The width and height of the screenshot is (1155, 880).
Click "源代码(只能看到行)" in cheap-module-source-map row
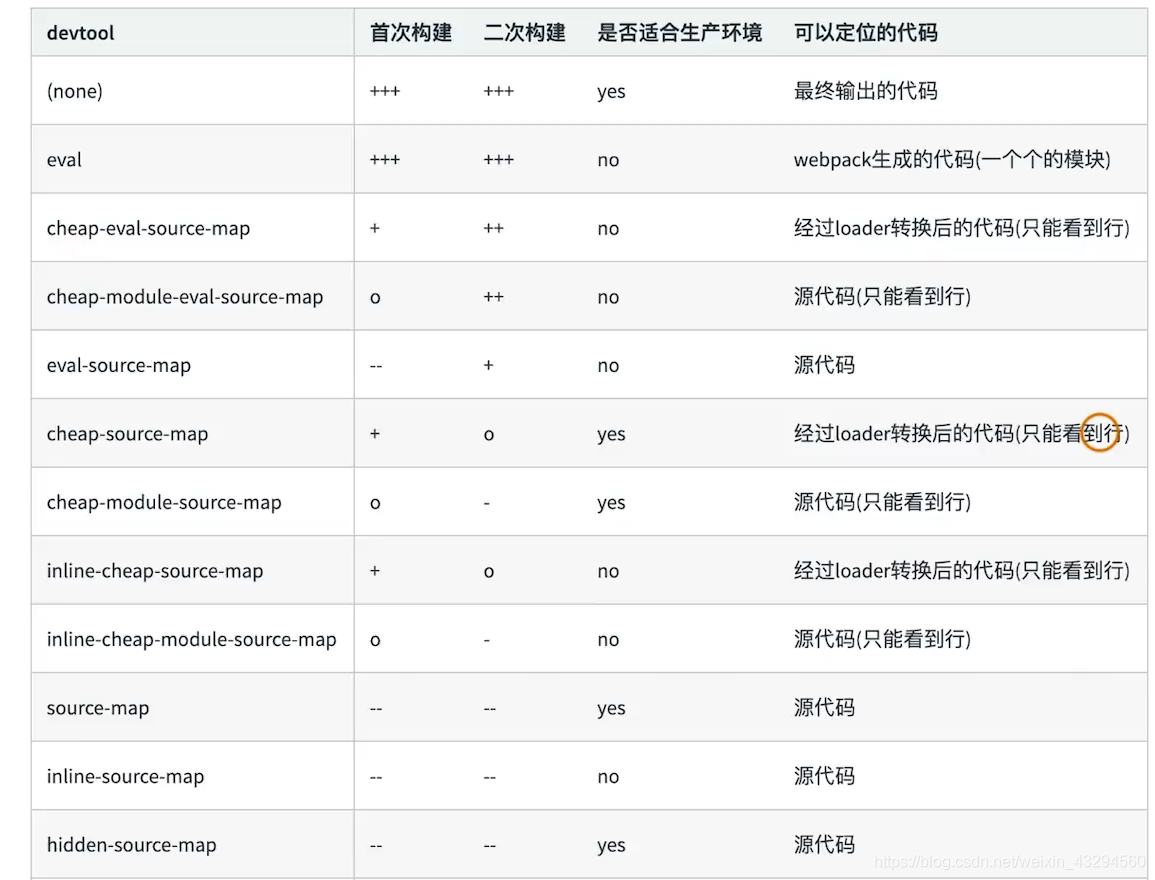882,502
